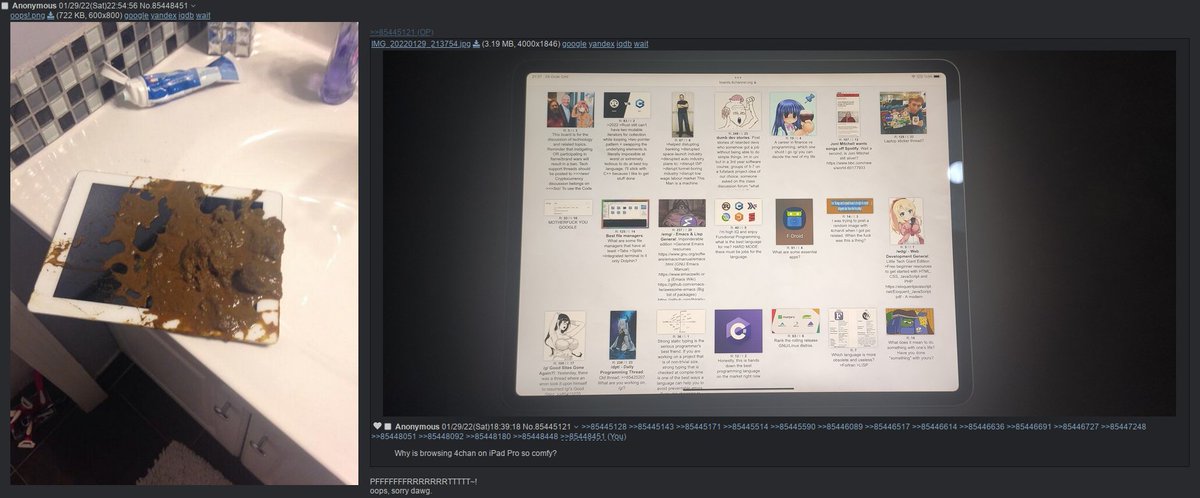Follow the >>85445121 (OP) quote link
Viewport: 1200px width, 498px height.
coord(404,33)
